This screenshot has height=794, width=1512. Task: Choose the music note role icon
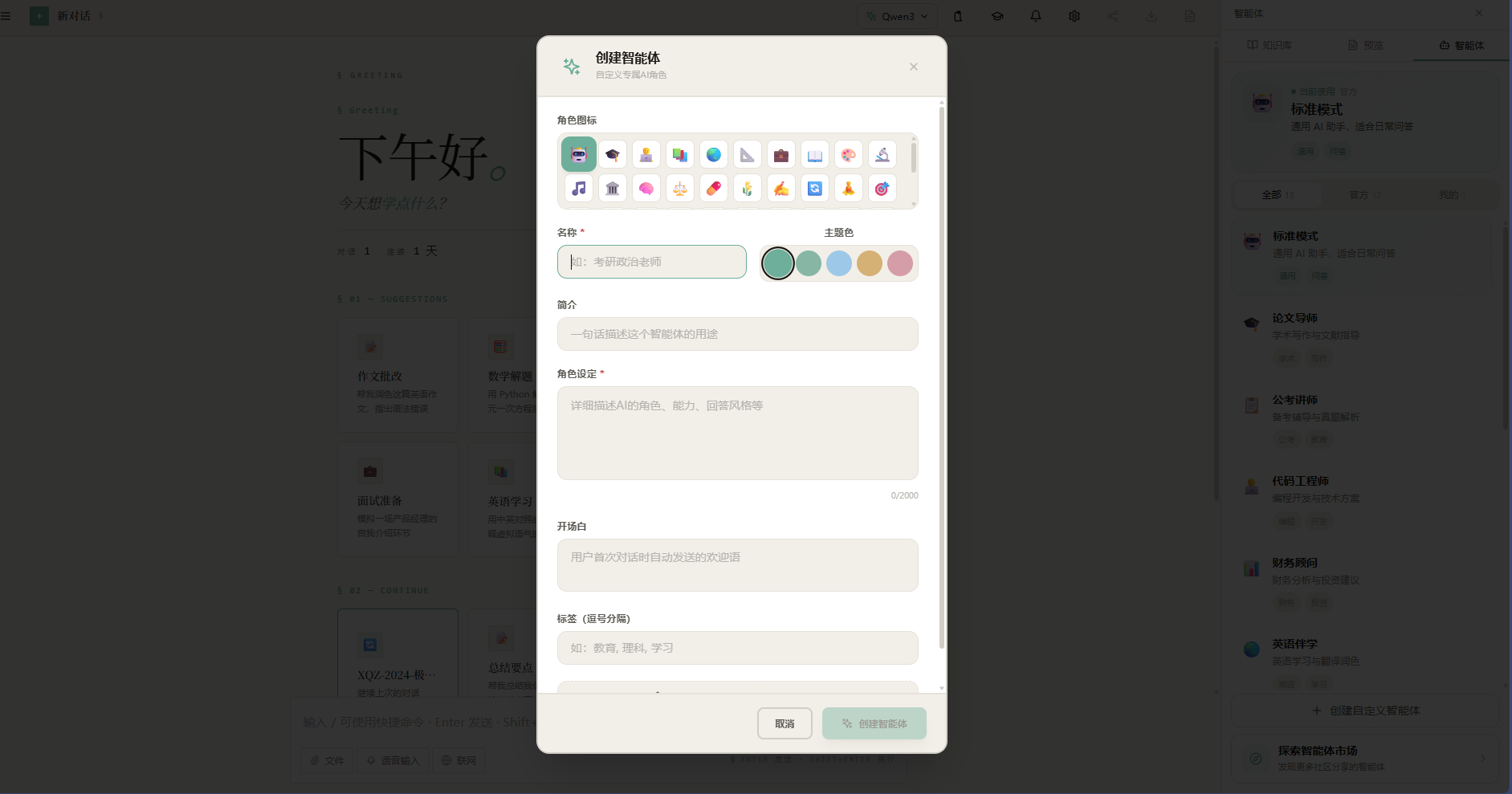pos(579,188)
